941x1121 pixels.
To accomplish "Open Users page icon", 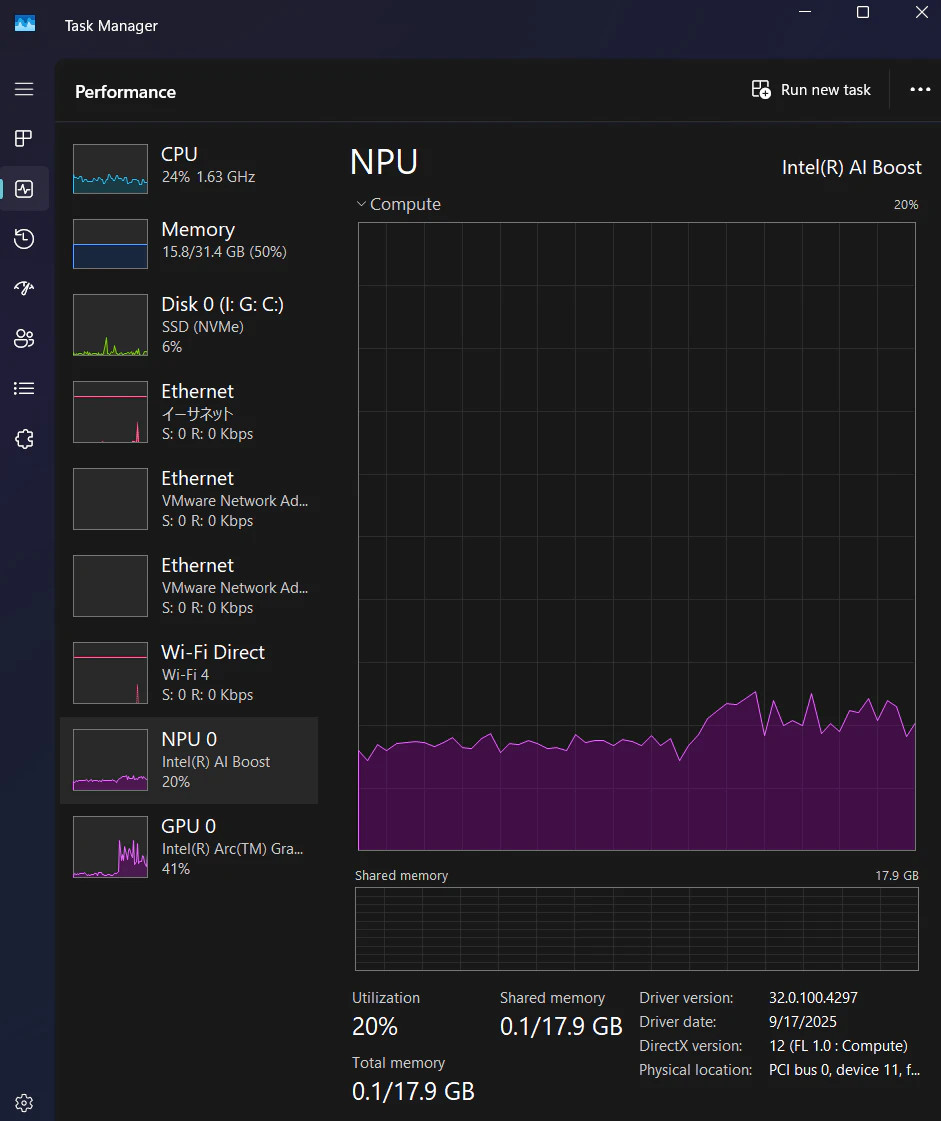I will pos(24,338).
